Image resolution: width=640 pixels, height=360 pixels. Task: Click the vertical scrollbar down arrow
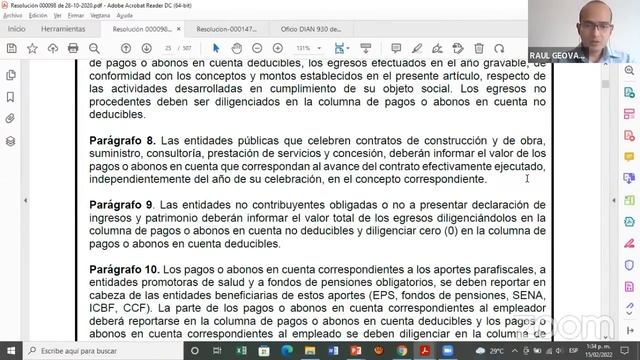click(x=605, y=337)
